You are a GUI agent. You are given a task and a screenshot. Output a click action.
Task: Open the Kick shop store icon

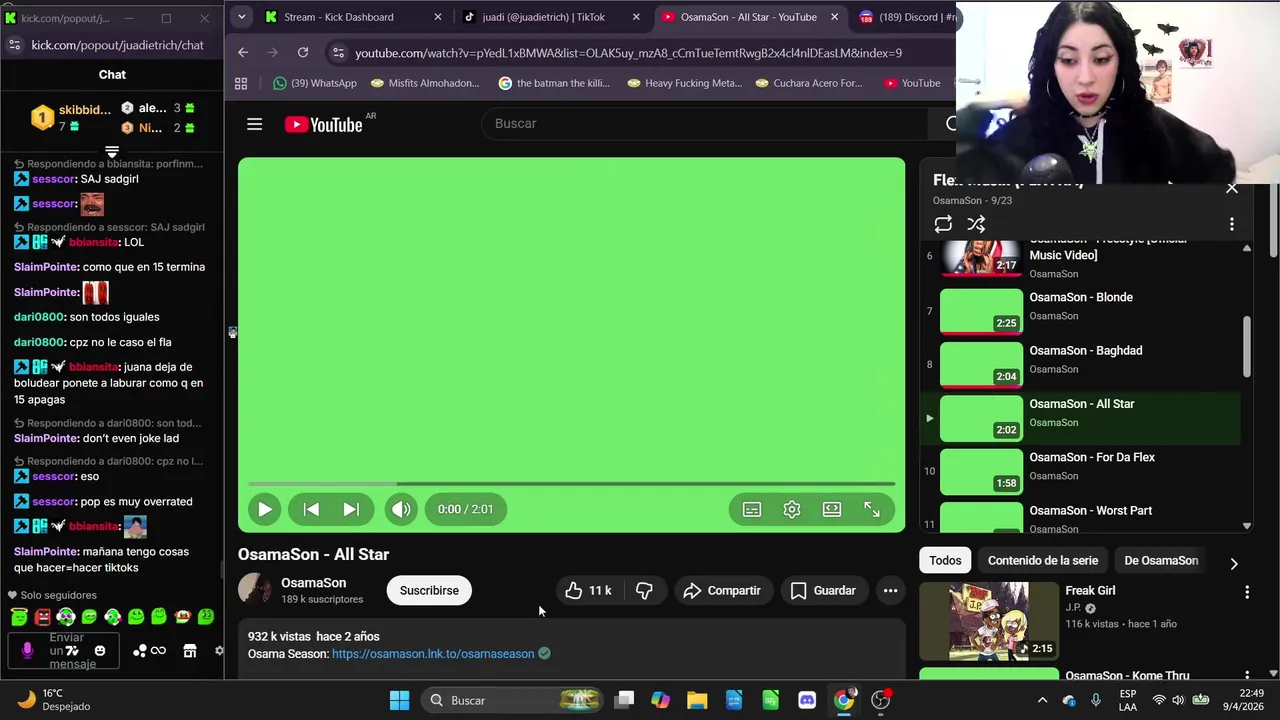pos(189,651)
